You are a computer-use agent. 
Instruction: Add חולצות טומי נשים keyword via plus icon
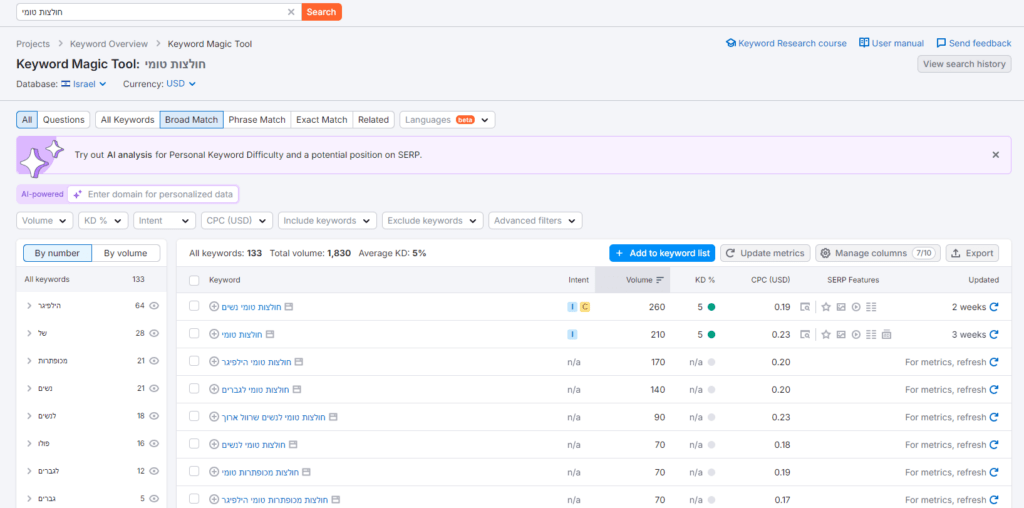(214, 307)
